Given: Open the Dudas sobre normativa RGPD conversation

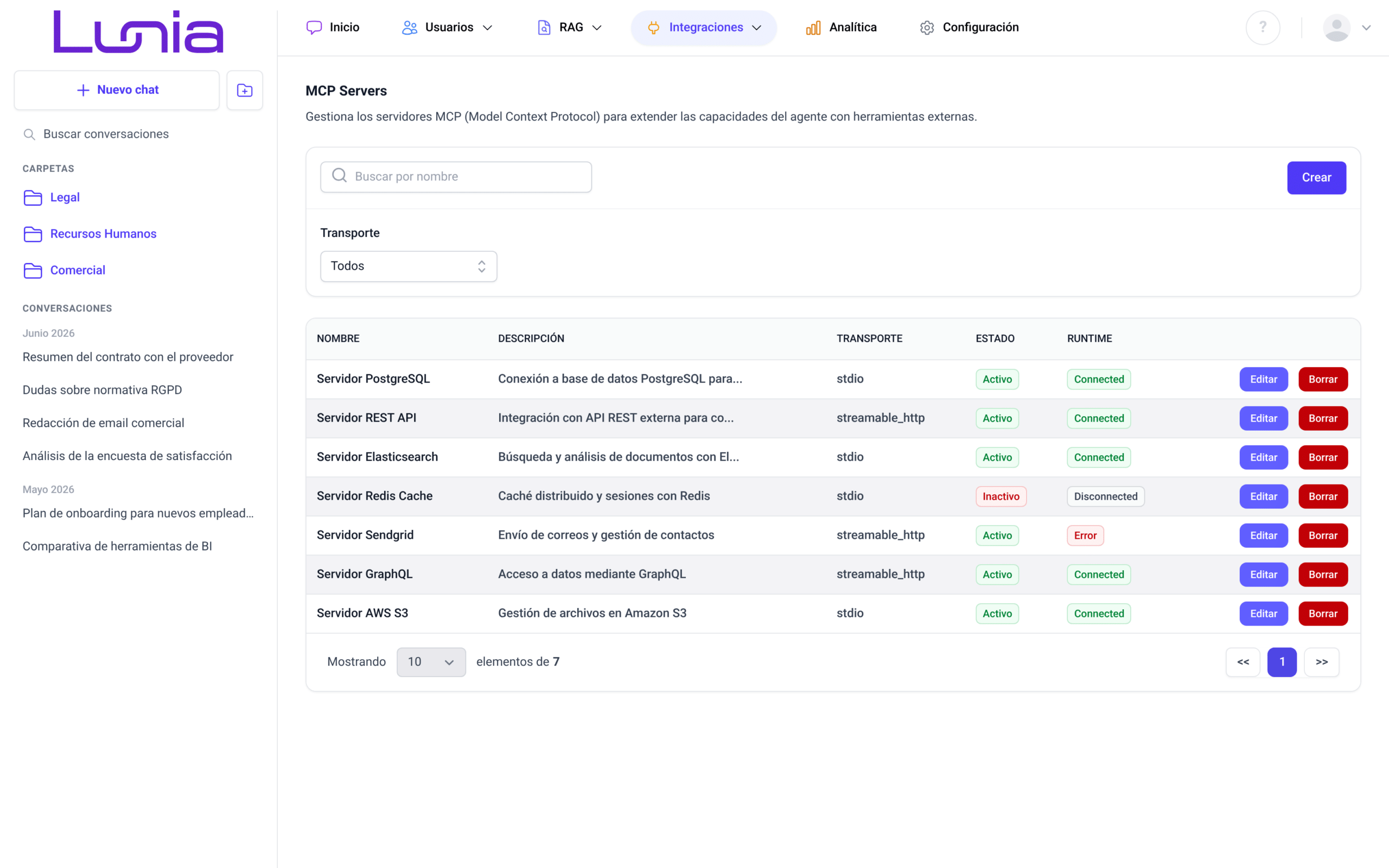Looking at the screenshot, I should pos(102,390).
